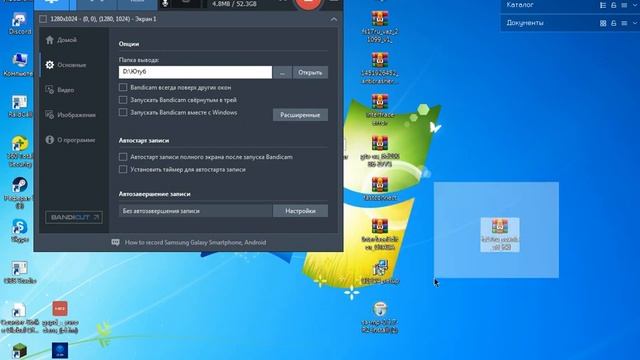The width and height of the screenshot is (640, 360).
Task: Launch the OBS Studio shortcut
Action: click(19, 273)
